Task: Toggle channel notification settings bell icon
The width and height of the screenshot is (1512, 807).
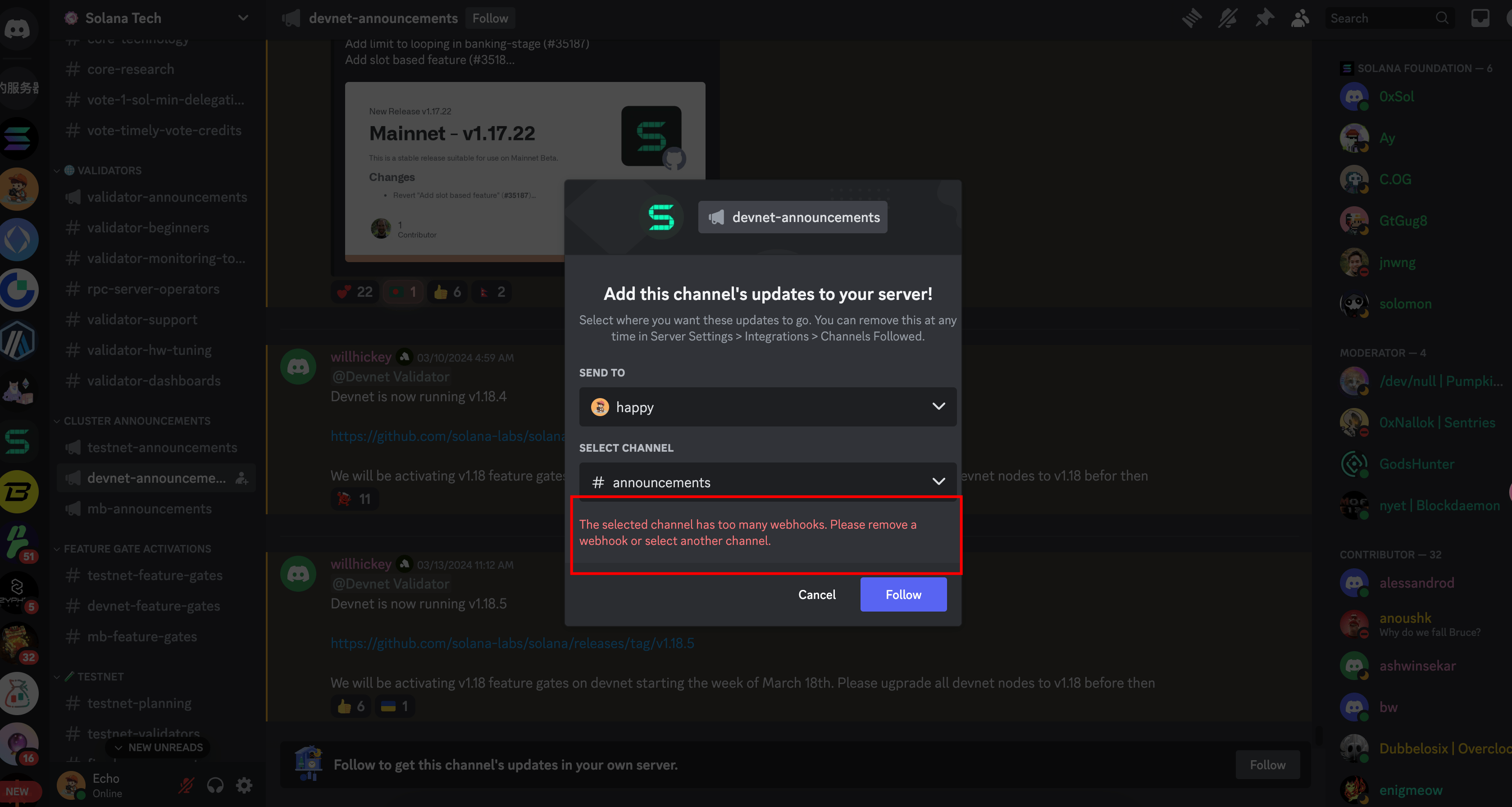Action: (x=1228, y=18)
